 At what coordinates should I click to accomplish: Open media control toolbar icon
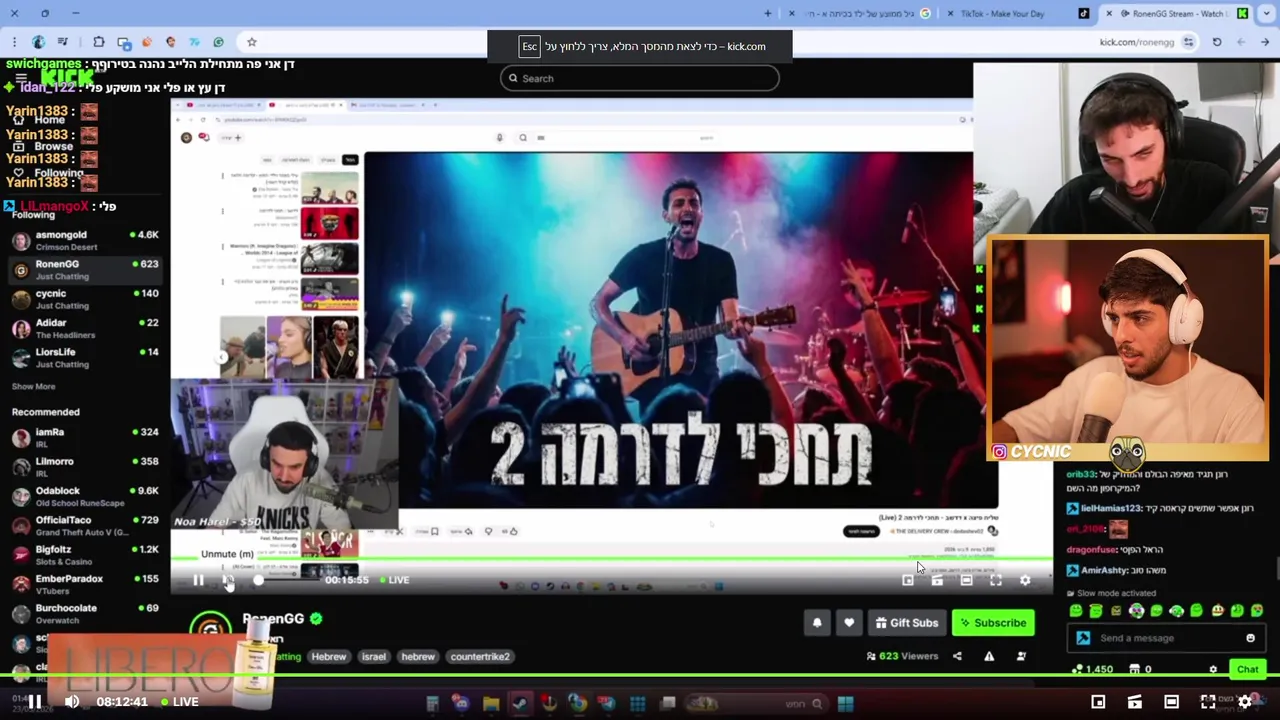[x=63, y=42]
